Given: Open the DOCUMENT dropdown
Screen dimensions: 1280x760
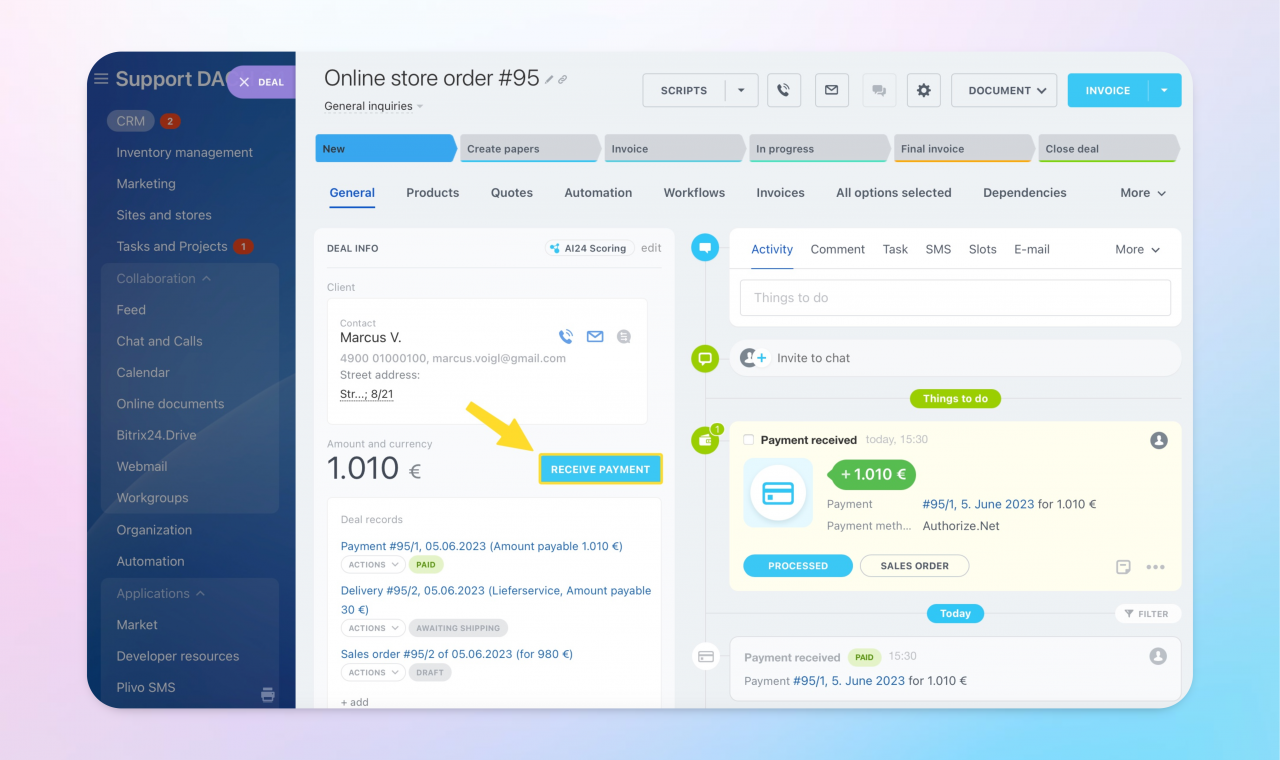Looking at the screenshot, I should (x=1004, y=90).
